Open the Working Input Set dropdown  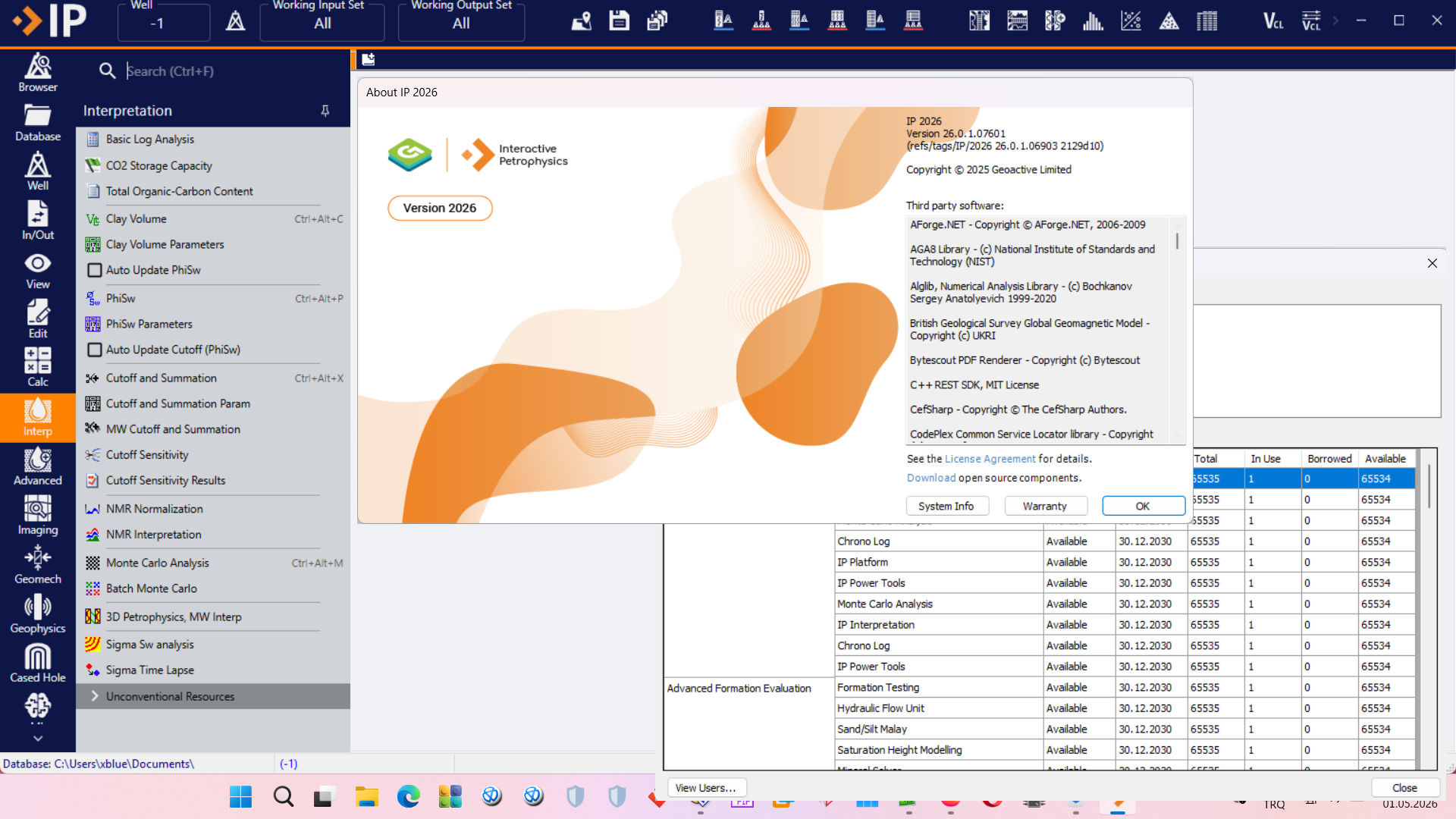pos(322,23)
